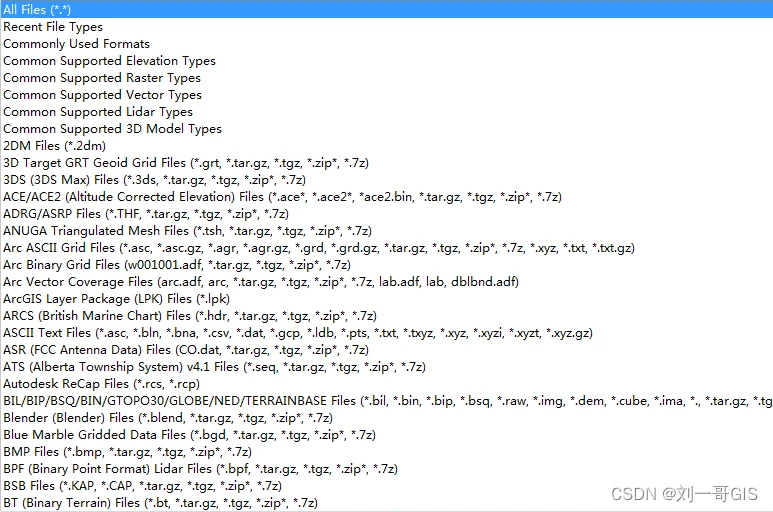This screenshot has height=512, width=773.
Task: Choose BMP Files filter
Action: click(386, 452)
